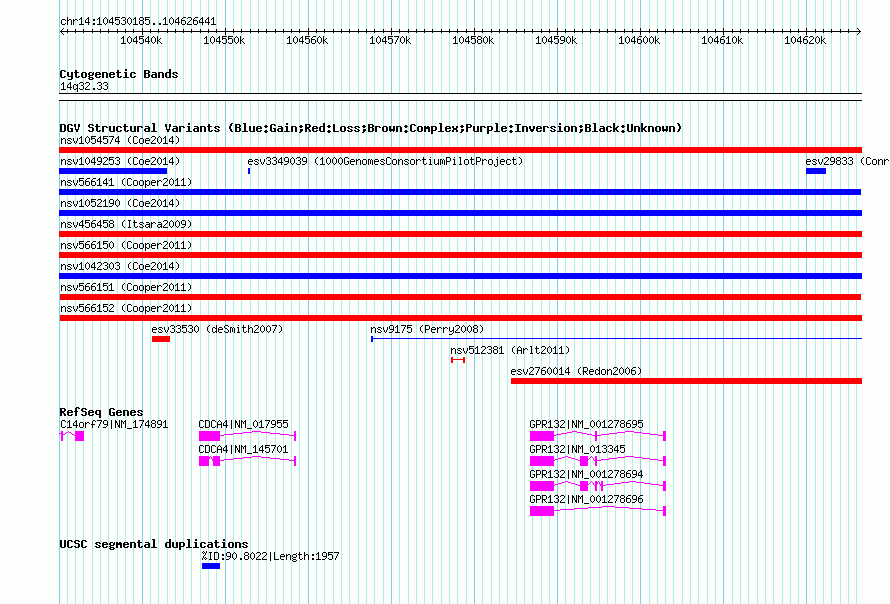Open the GPR132 NM_001278696 transcript glyph
890x604 pixels.
click(x=598, y=511)
